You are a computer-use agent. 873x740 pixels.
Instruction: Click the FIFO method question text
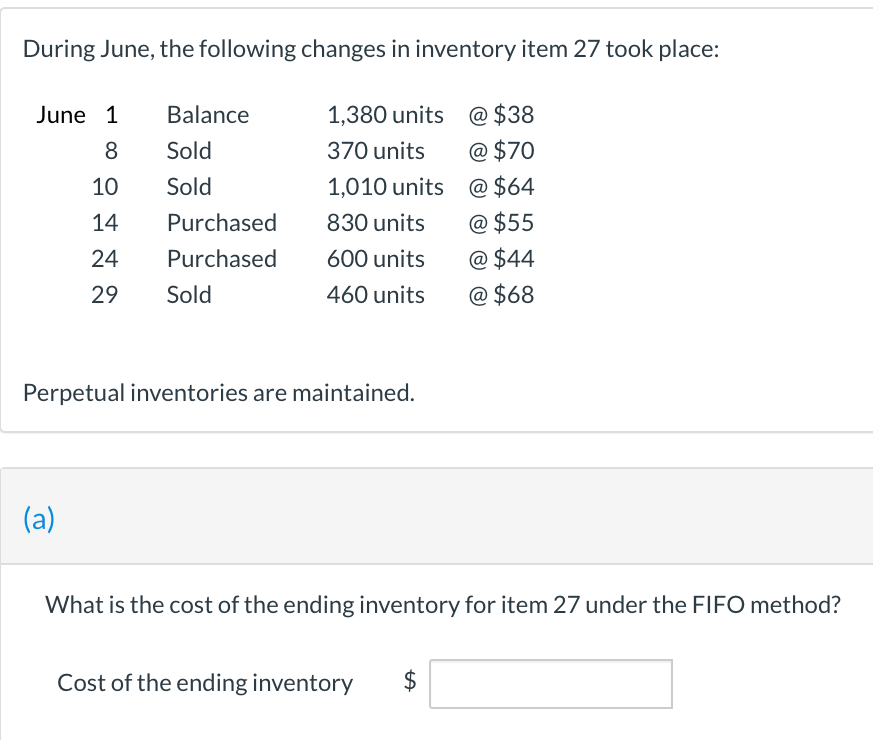point(443,604)
